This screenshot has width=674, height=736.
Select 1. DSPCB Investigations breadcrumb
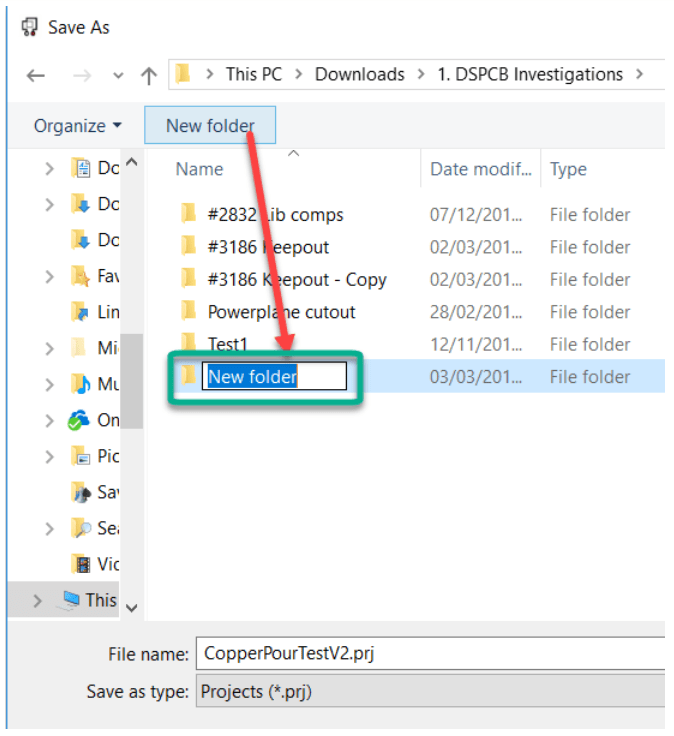530,74
